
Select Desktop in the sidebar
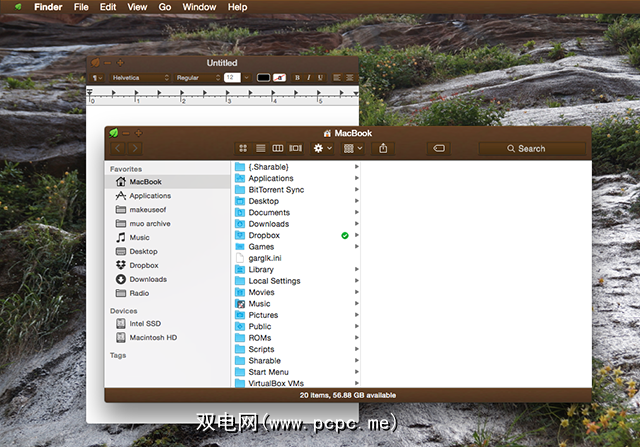pos(167,251)
